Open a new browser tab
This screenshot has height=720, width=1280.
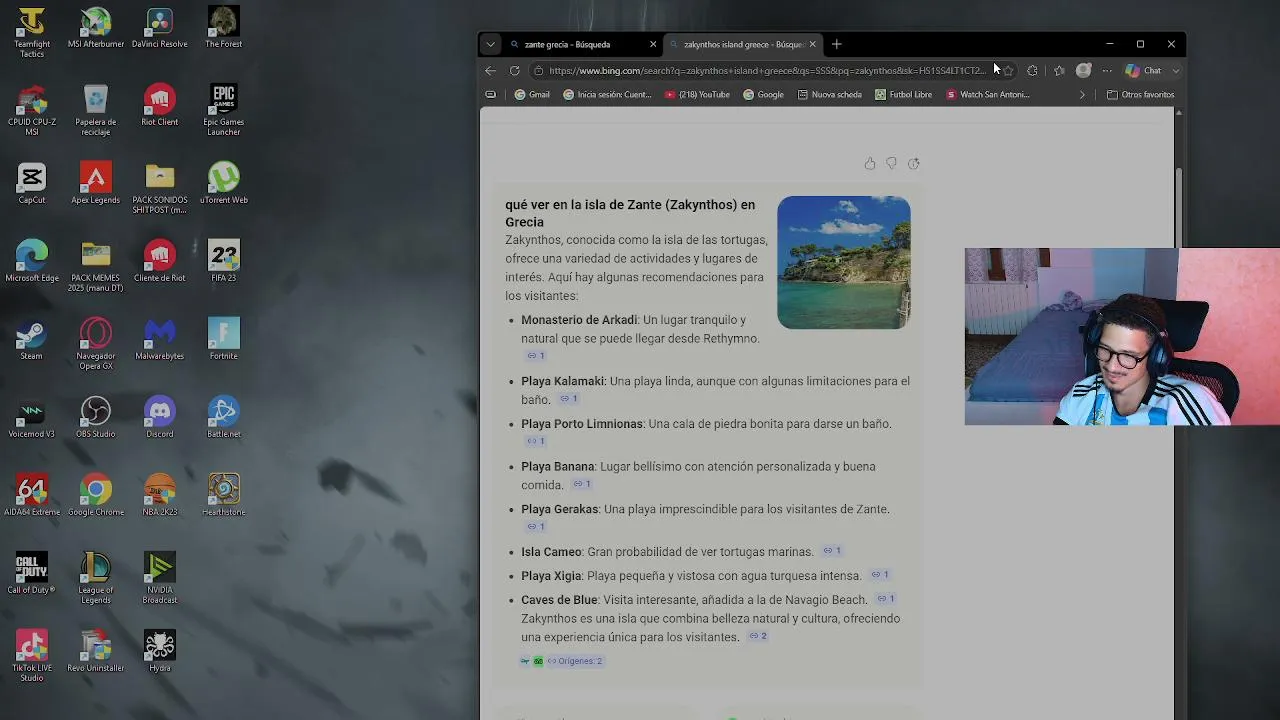837,44
